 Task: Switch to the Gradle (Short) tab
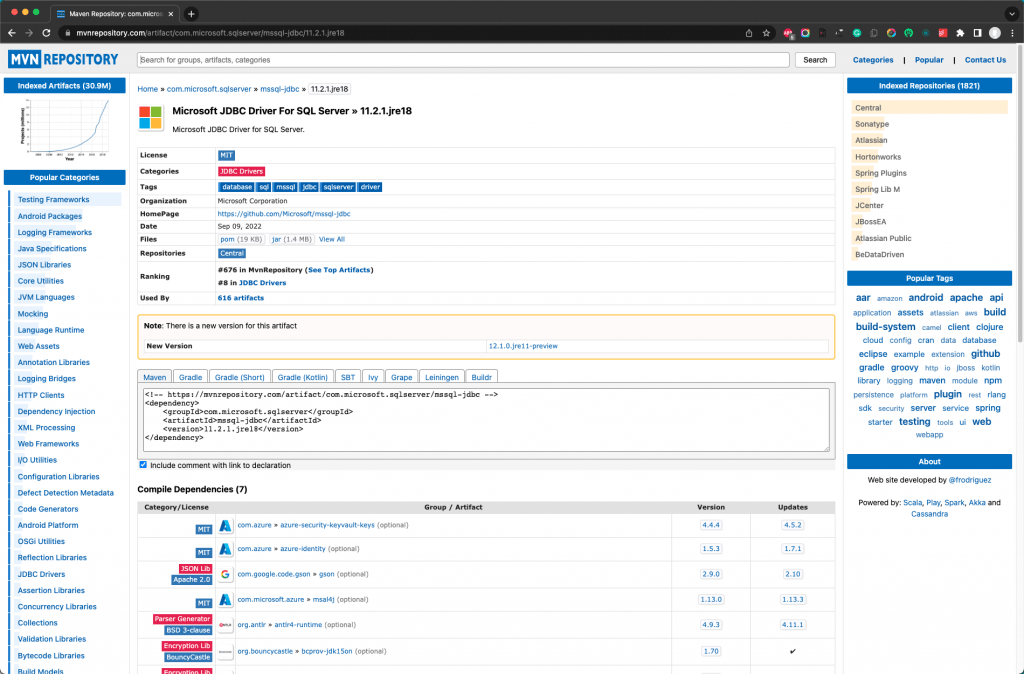point(240,377)
